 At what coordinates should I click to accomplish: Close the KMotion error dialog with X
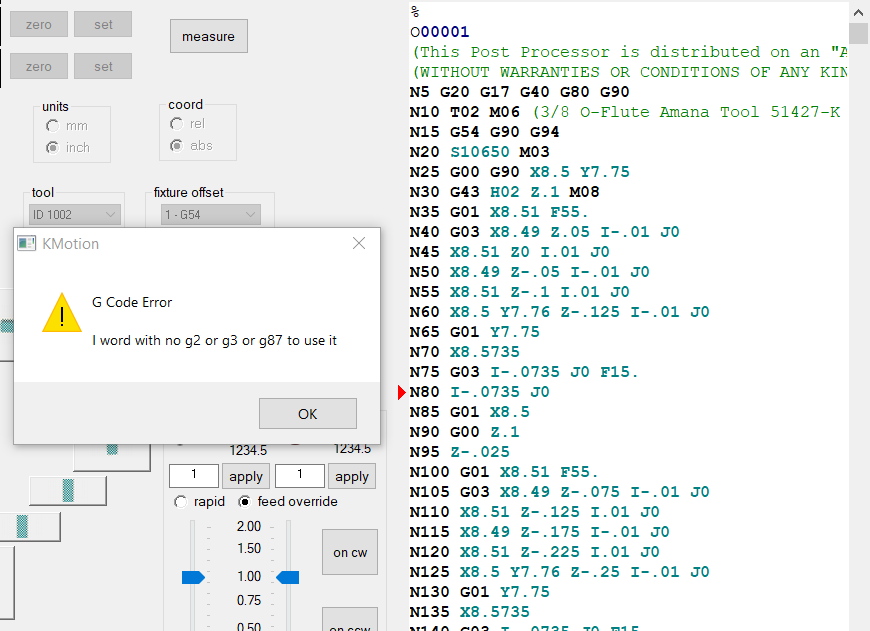click(x=359, y=243)
